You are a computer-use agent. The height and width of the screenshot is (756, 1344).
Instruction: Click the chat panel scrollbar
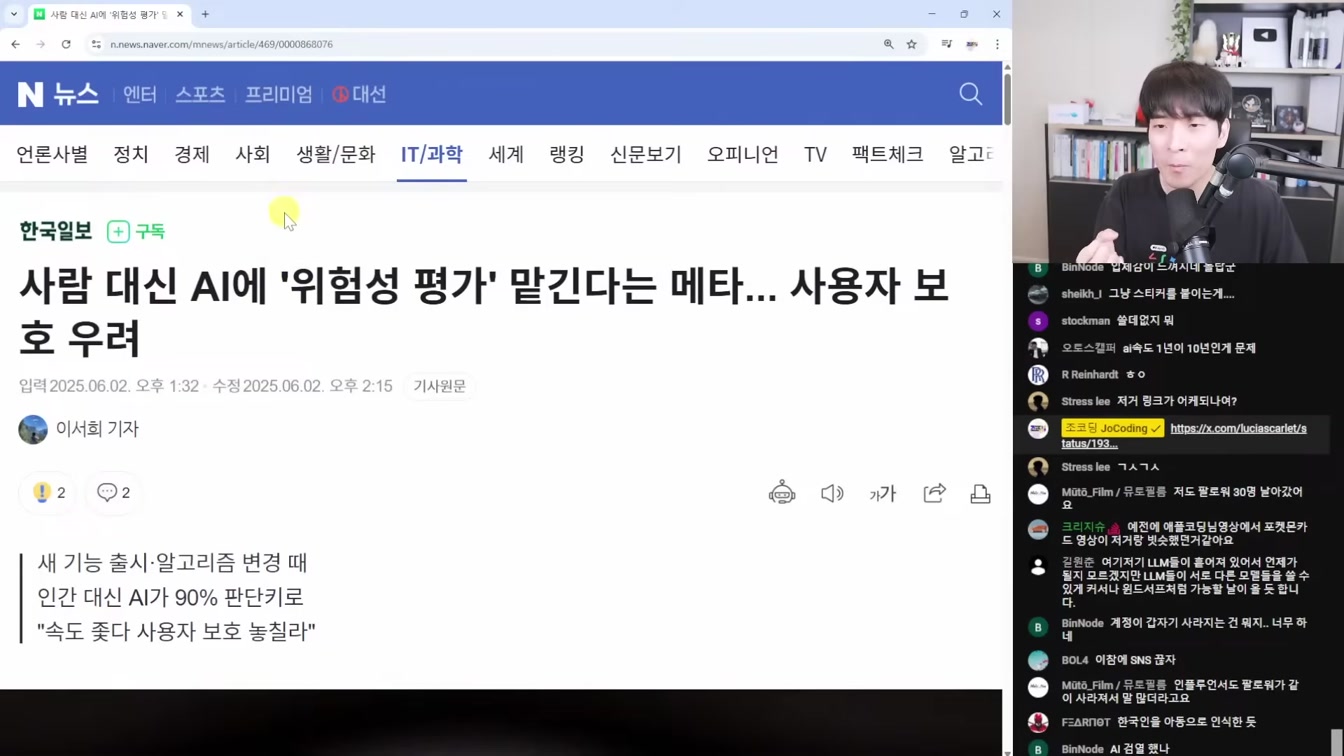(1337, 743)
